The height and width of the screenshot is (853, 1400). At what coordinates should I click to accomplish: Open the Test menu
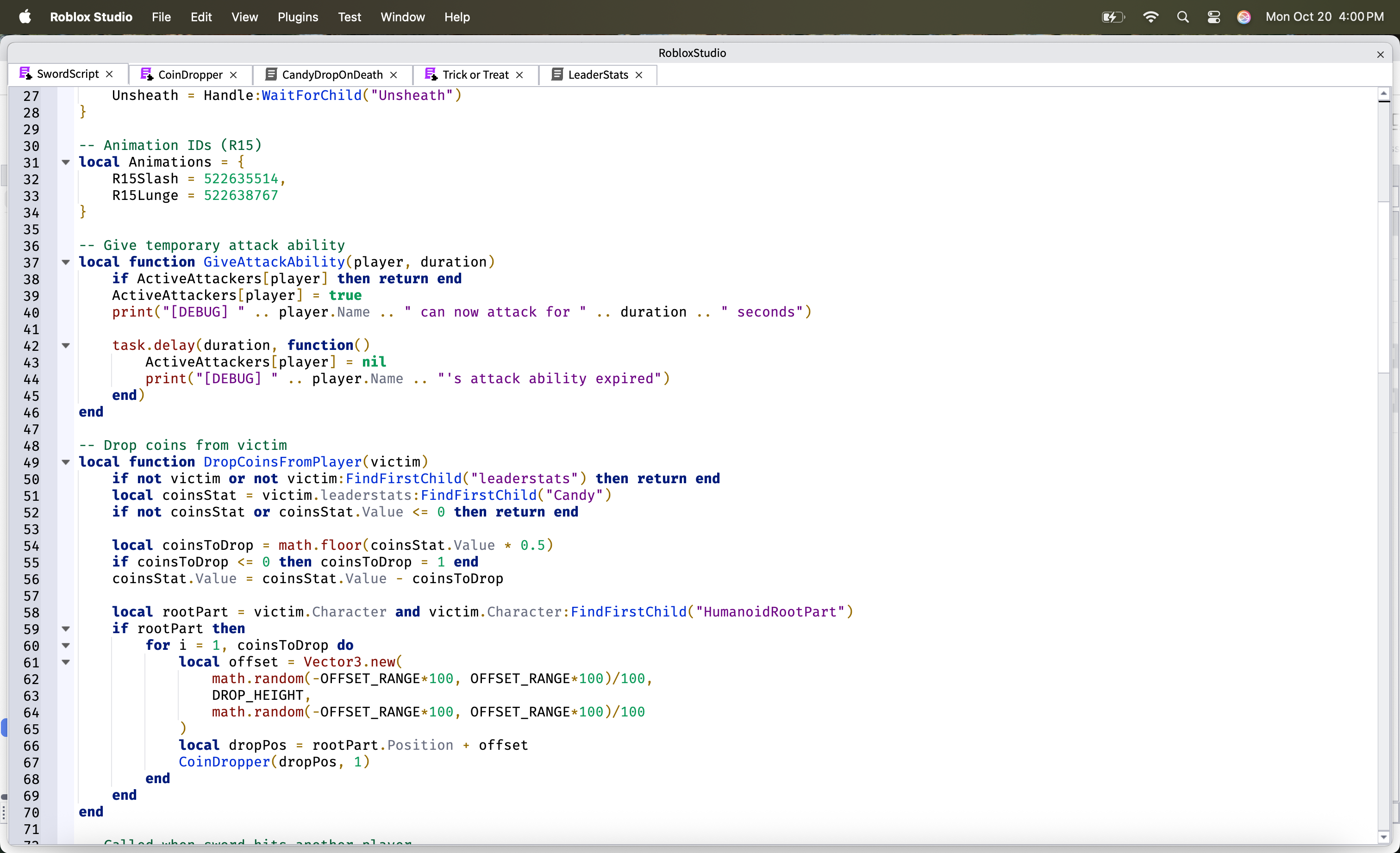(x=349, y=17)
